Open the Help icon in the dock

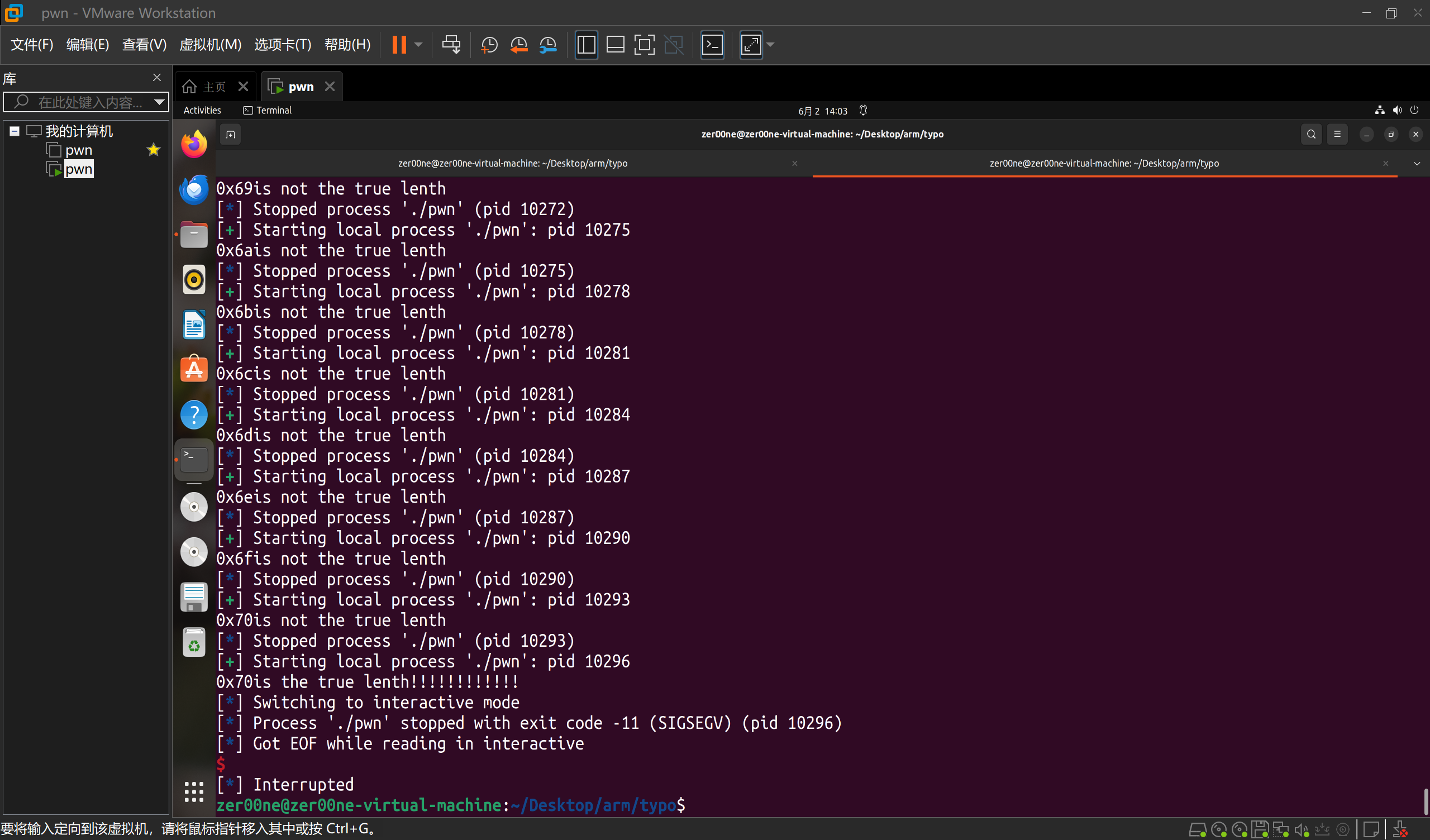pyautogui.click(x=194, y=415)
